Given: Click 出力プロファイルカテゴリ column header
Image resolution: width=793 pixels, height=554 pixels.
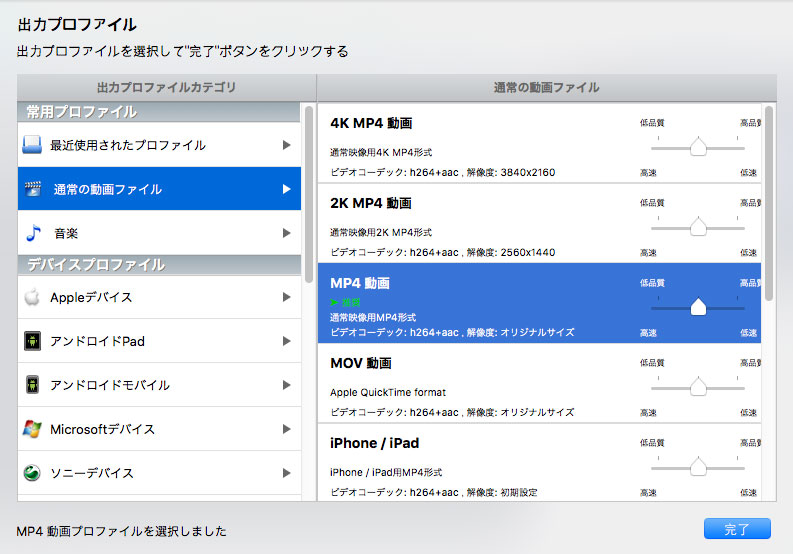Looking at the screenshot, I should tap(166, 88).
